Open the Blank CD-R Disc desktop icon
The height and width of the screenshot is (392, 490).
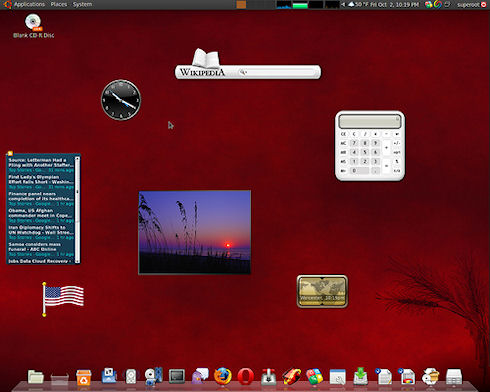click(33, 26)
